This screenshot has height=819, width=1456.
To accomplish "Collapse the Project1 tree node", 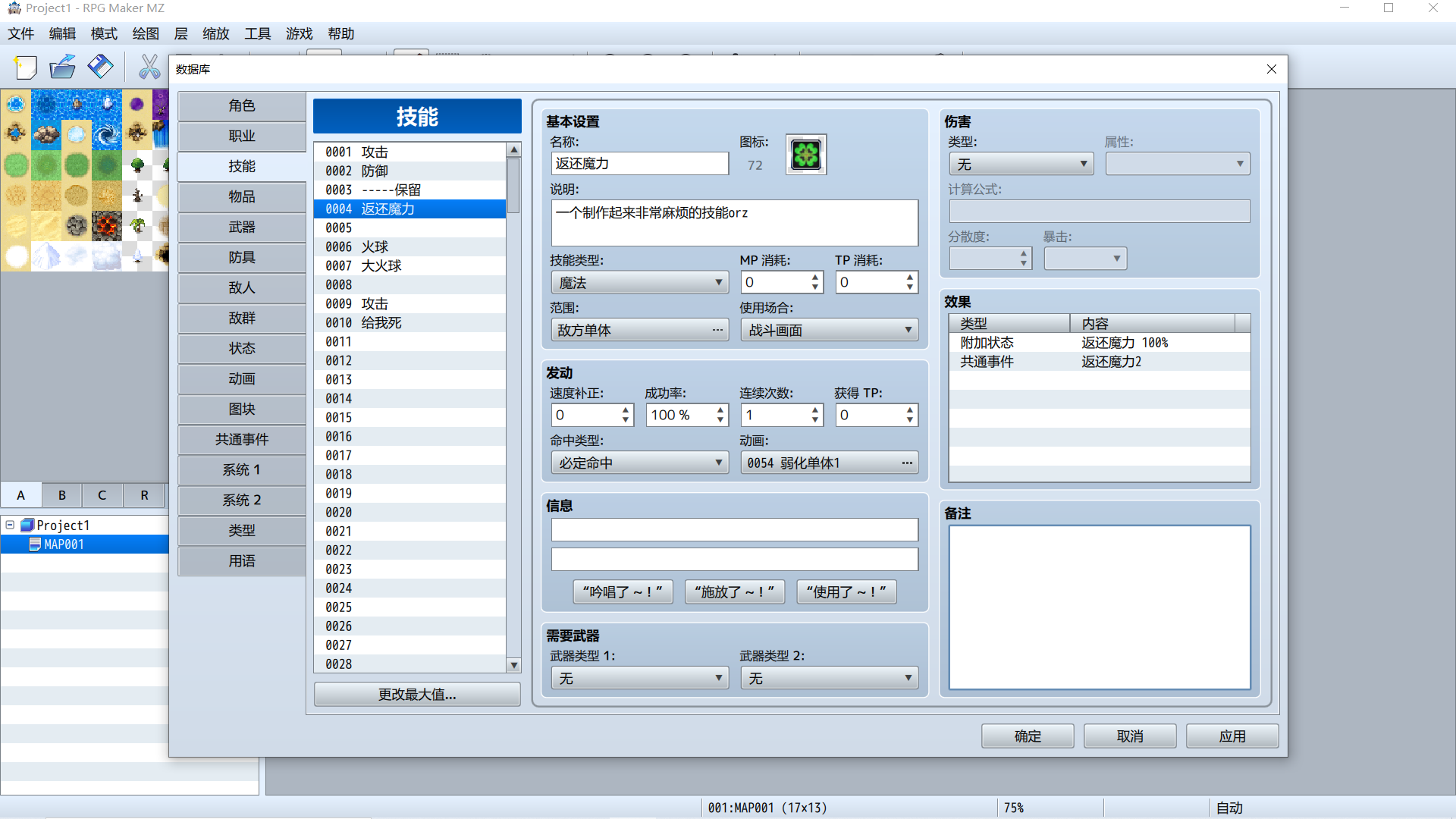I will (10, 525).
